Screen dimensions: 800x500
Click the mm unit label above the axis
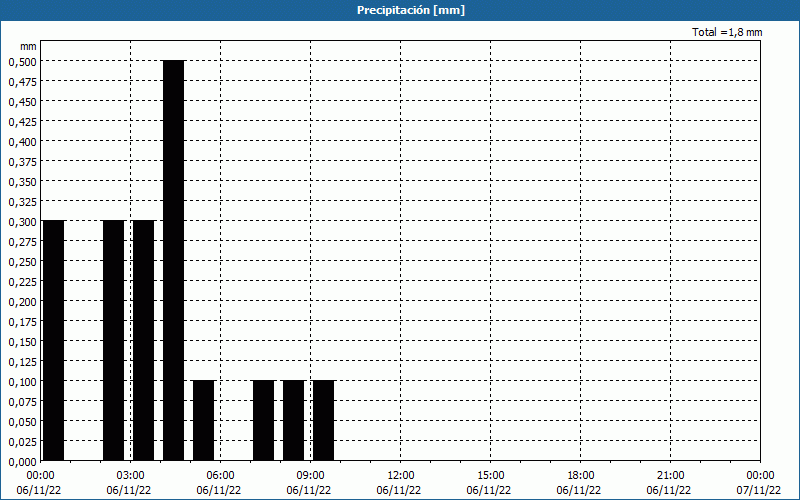pyautogui.click(x=28, y=46)
